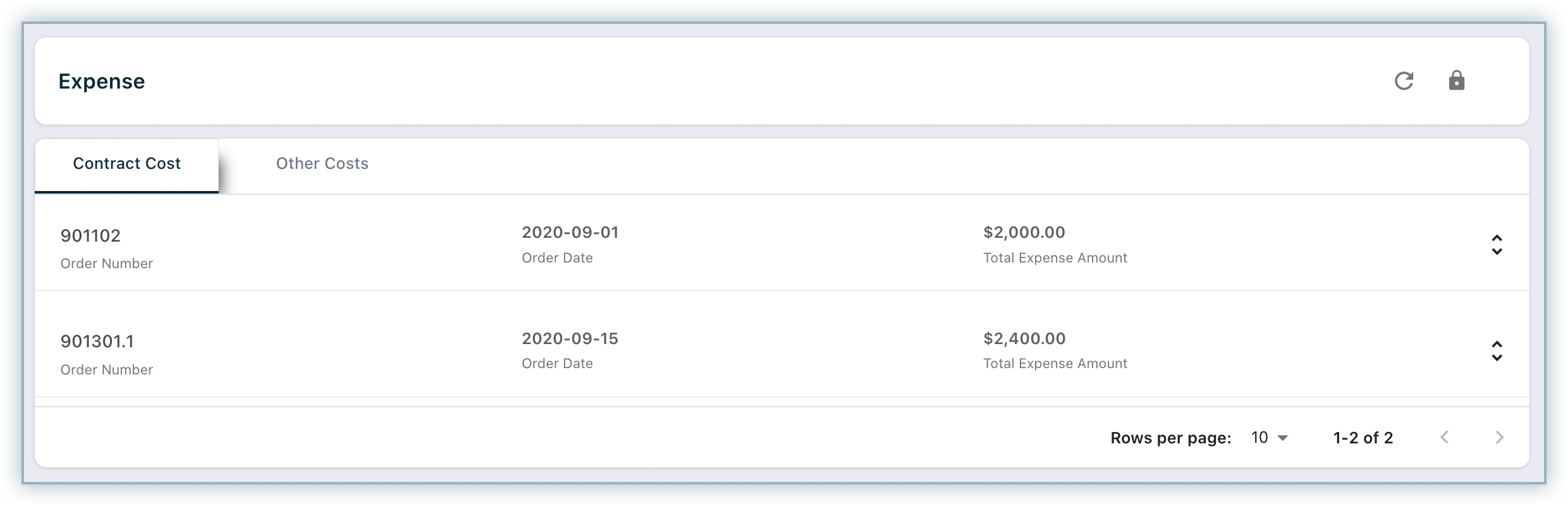Click order number 901301.1

point(97,342)
